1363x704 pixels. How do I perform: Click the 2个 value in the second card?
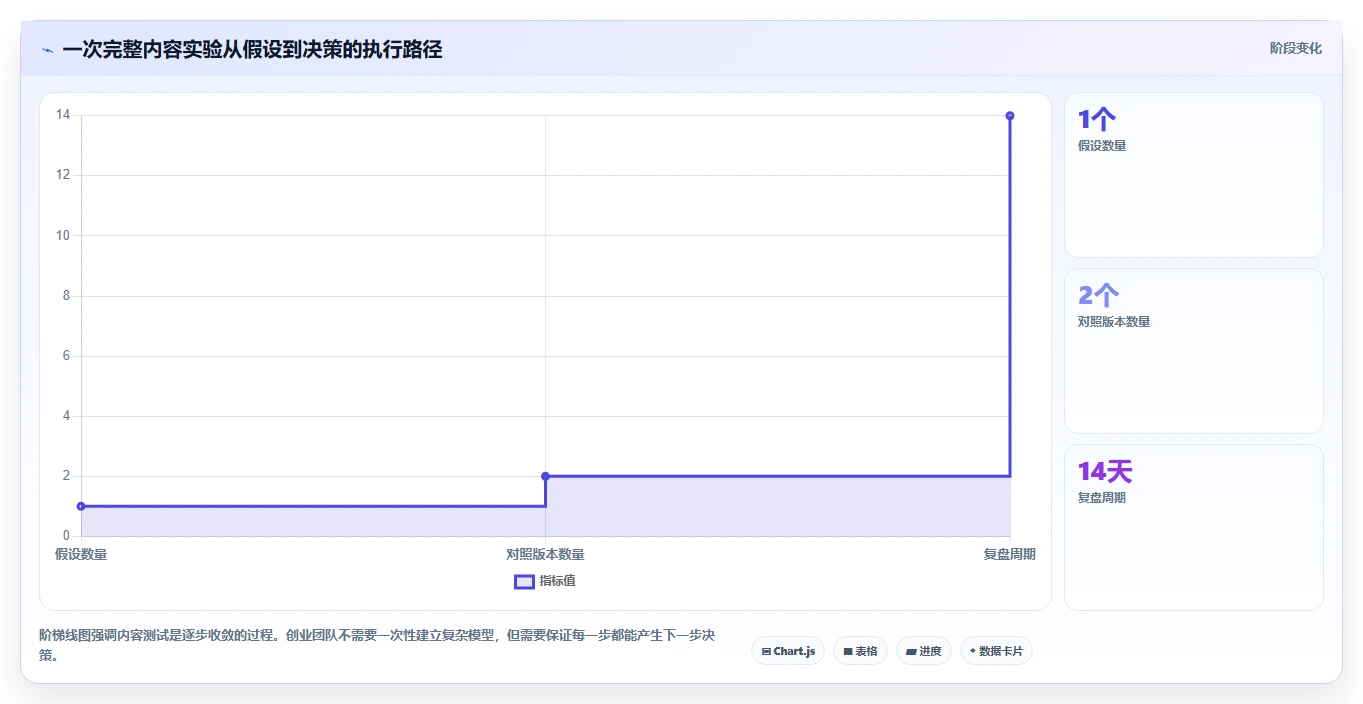(x=1098, y=296)
